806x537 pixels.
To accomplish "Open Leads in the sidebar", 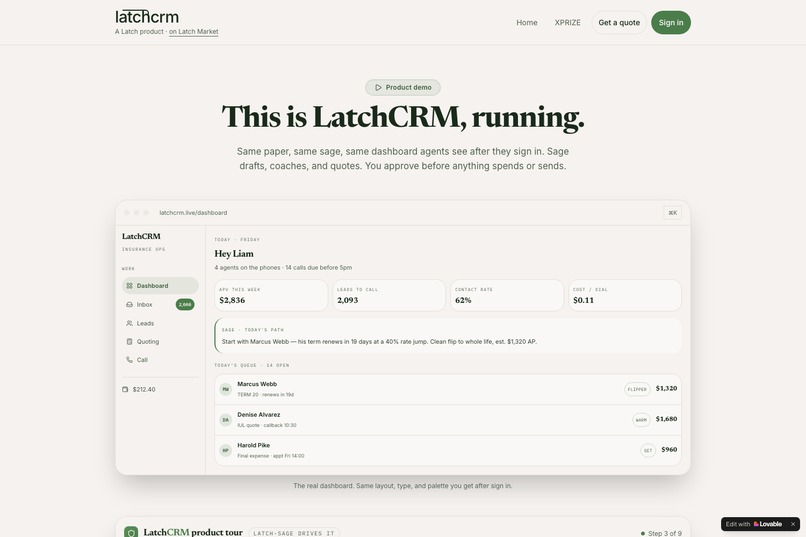I will point(160,323).
